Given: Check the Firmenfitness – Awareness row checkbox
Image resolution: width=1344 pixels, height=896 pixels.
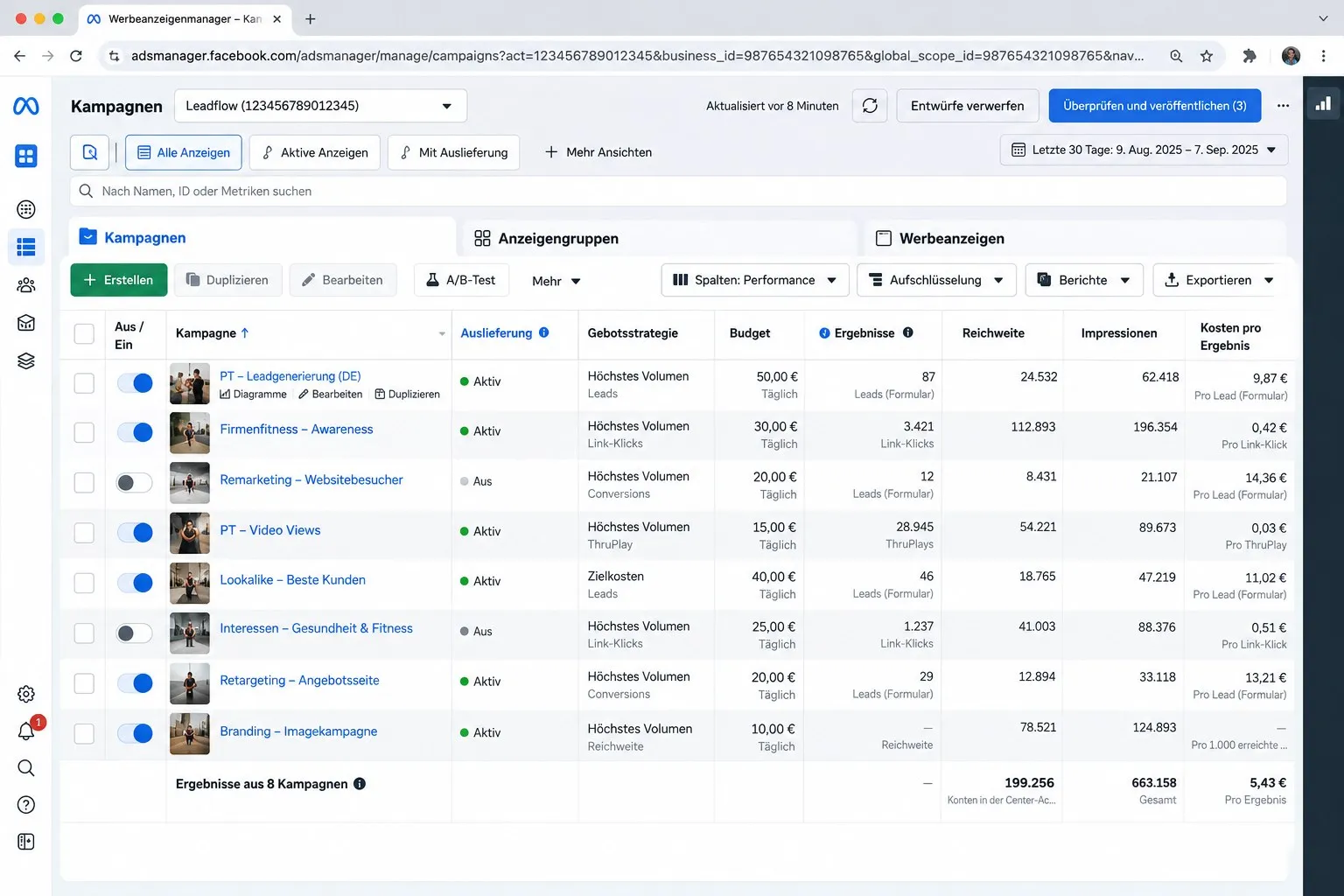Looking at the screenshot, I should click(x=84, y=432).
